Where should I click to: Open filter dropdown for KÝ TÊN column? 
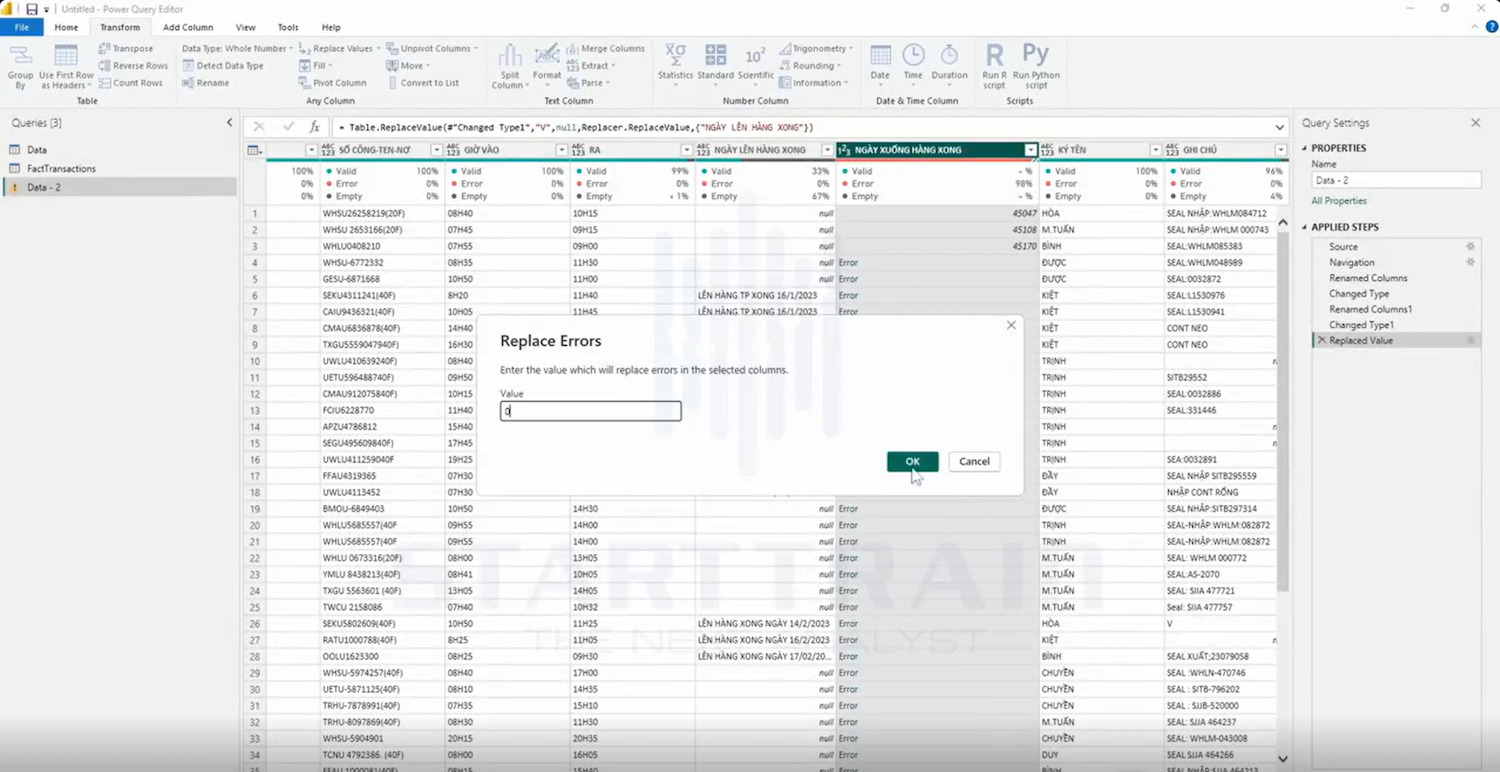tap(1156, 150)
